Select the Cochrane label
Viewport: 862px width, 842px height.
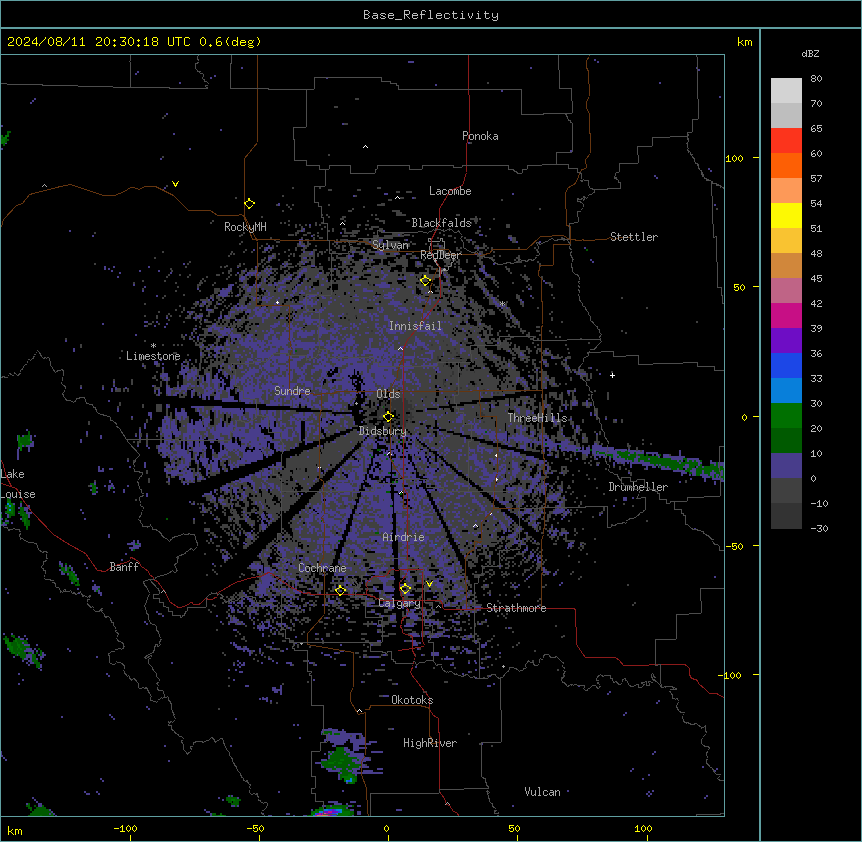tap(322, 568)
